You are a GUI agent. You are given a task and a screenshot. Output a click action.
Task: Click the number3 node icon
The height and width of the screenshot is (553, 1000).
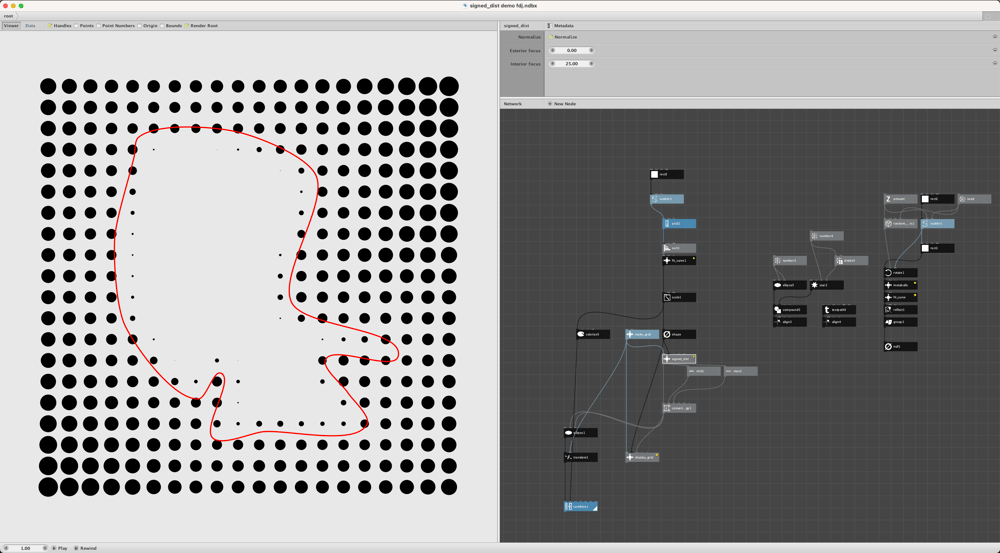pyautogui.click(x=777, y=261)
